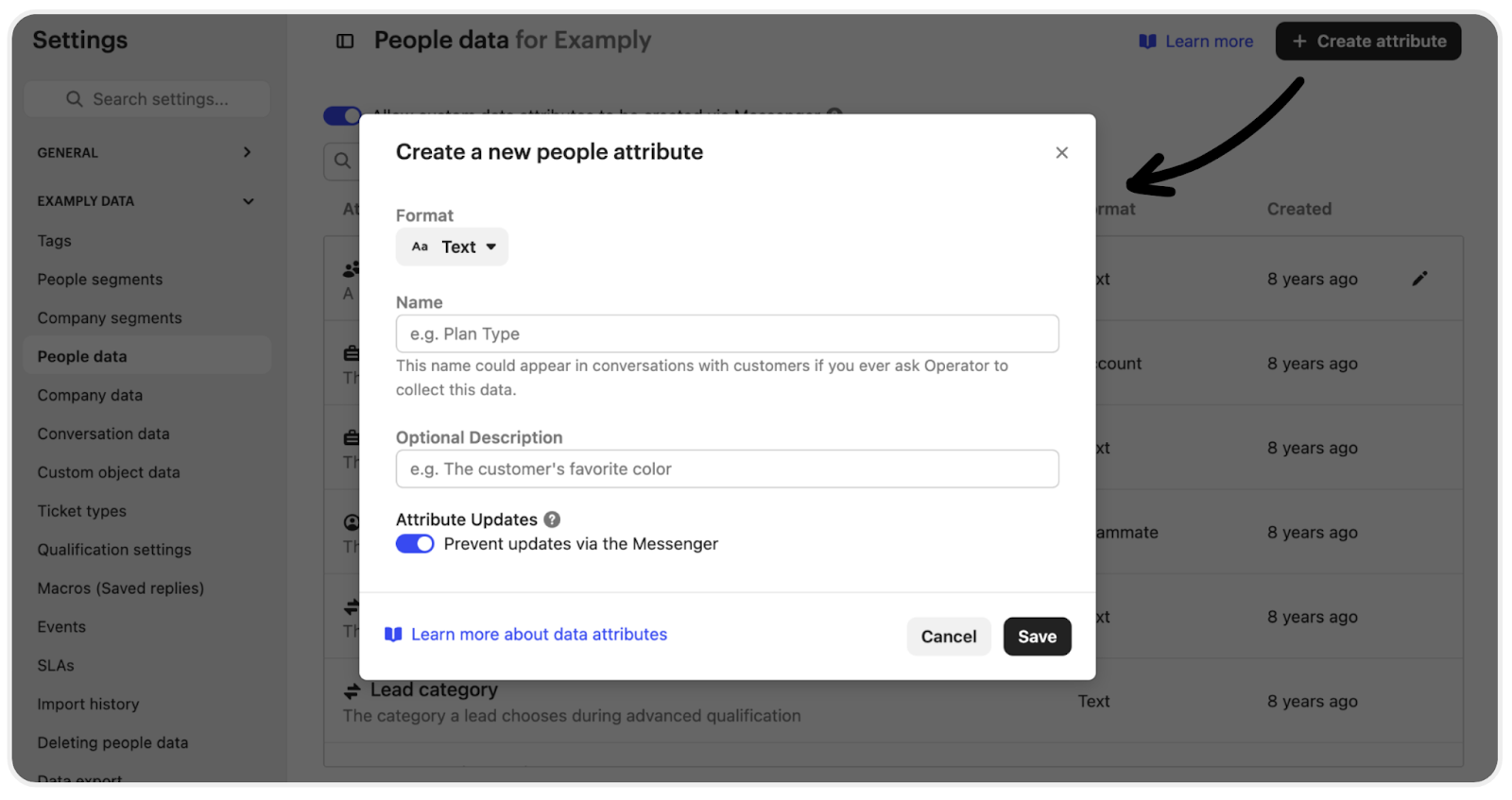Click the help icon next to Attribute Updates
The width and height of the screenshot is (1512, 800).
[553, 519]
